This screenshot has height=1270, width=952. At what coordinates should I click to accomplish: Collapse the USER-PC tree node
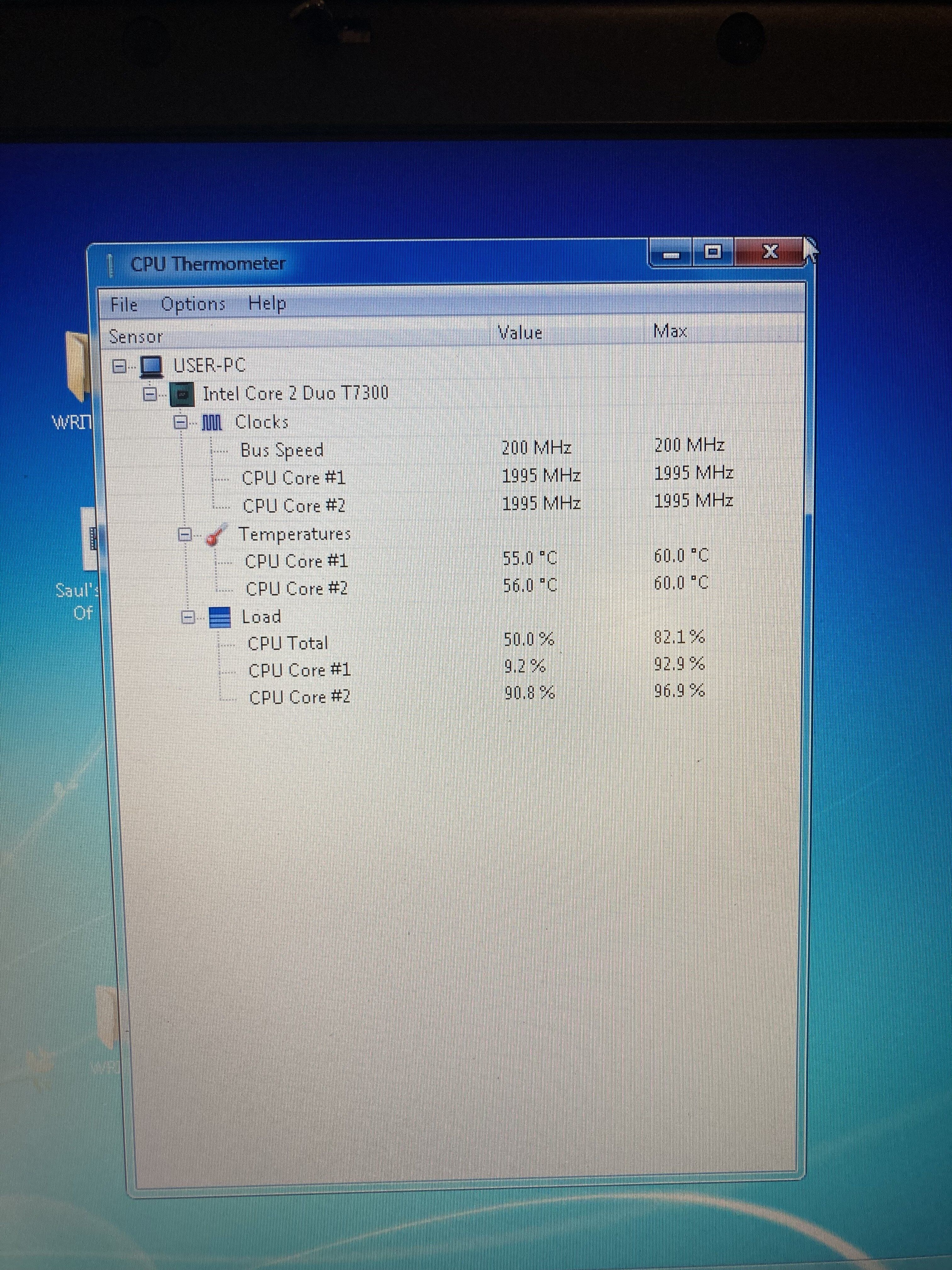click(x=119, y=366)
